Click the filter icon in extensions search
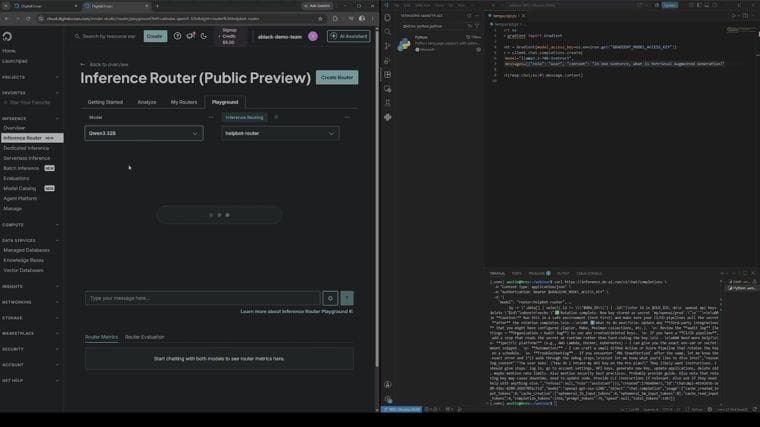This screenshot has height=427, width=760. [x=477, y=26]
